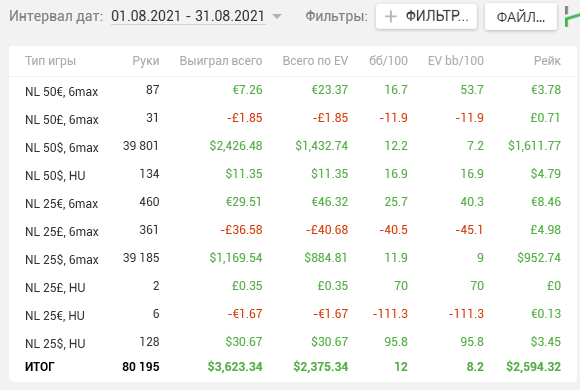Select the NL 25€, HU row
Screen dimensions: 580x390
click(293, 314)
